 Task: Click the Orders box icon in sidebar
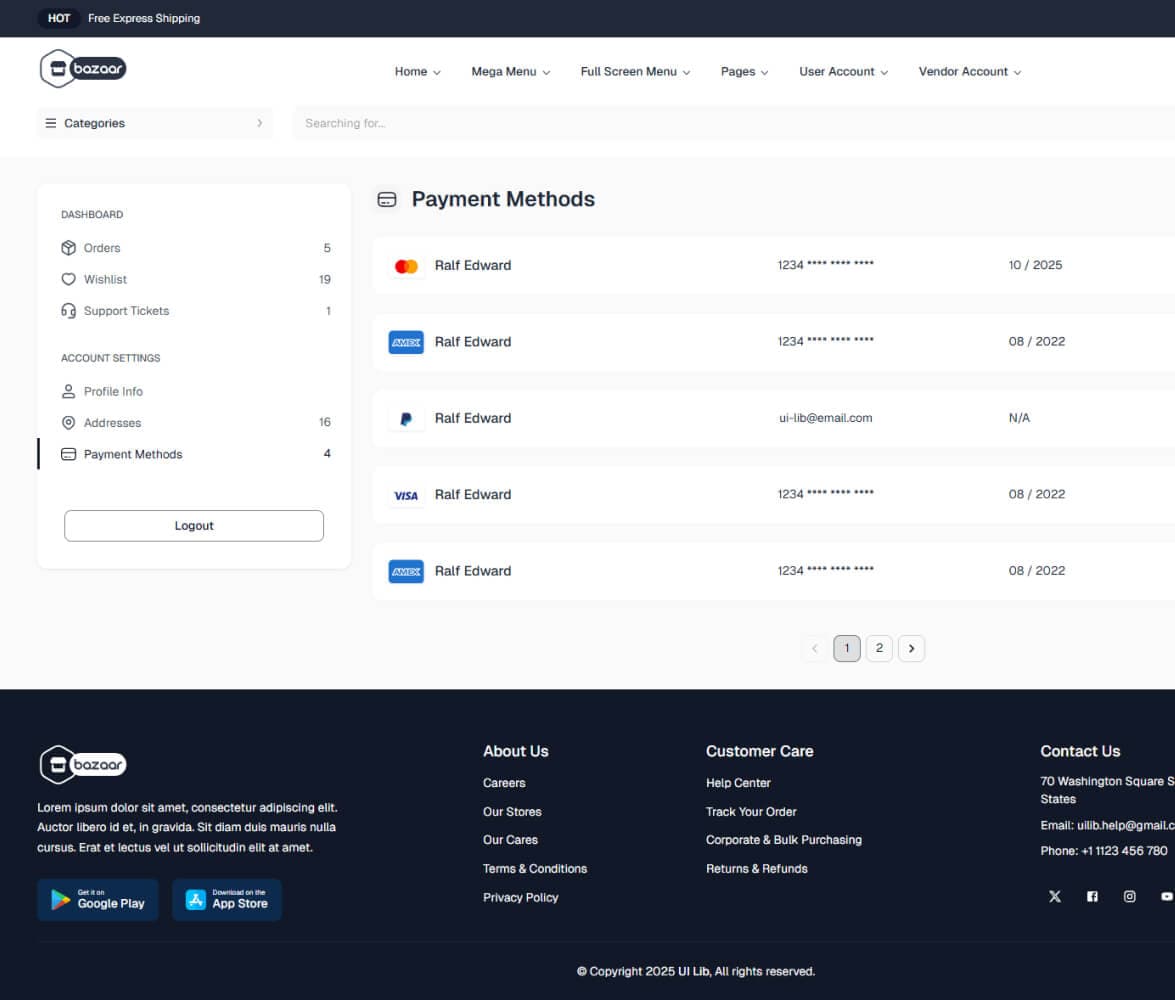[x=68, y=247]
